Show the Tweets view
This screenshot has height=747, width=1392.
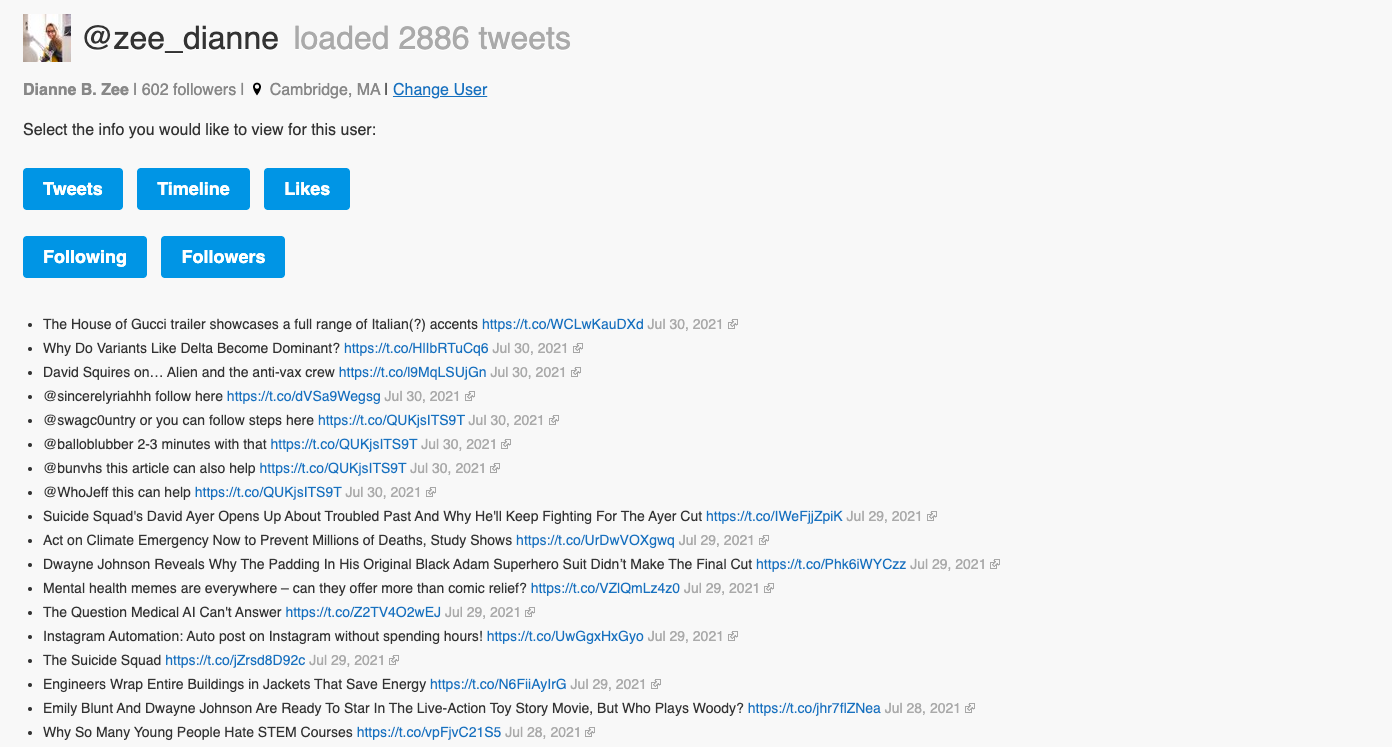pos(73,189)
